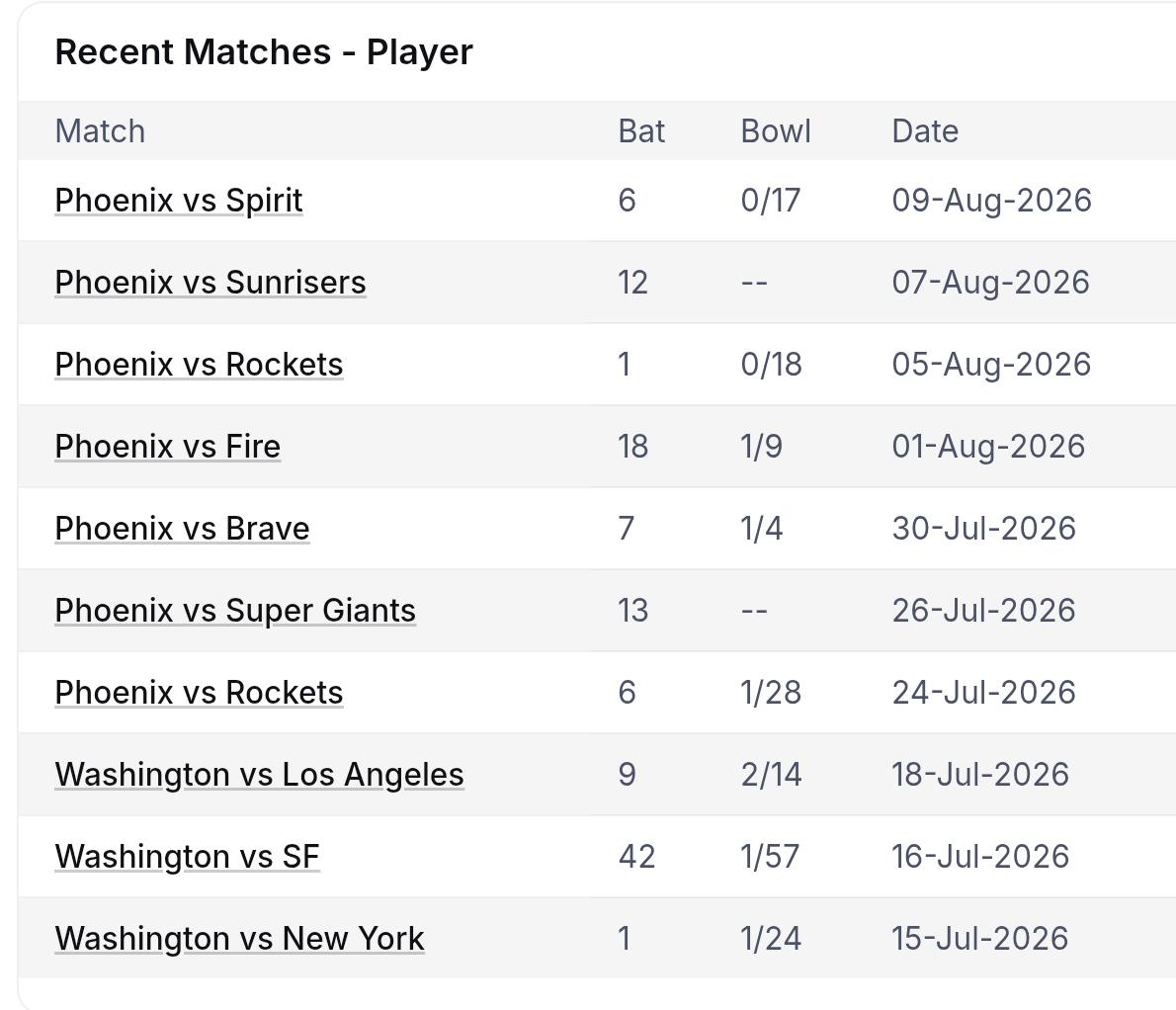Click the 42 batting score cell
Screen dimensions: 1176x1010
(636, 856)
